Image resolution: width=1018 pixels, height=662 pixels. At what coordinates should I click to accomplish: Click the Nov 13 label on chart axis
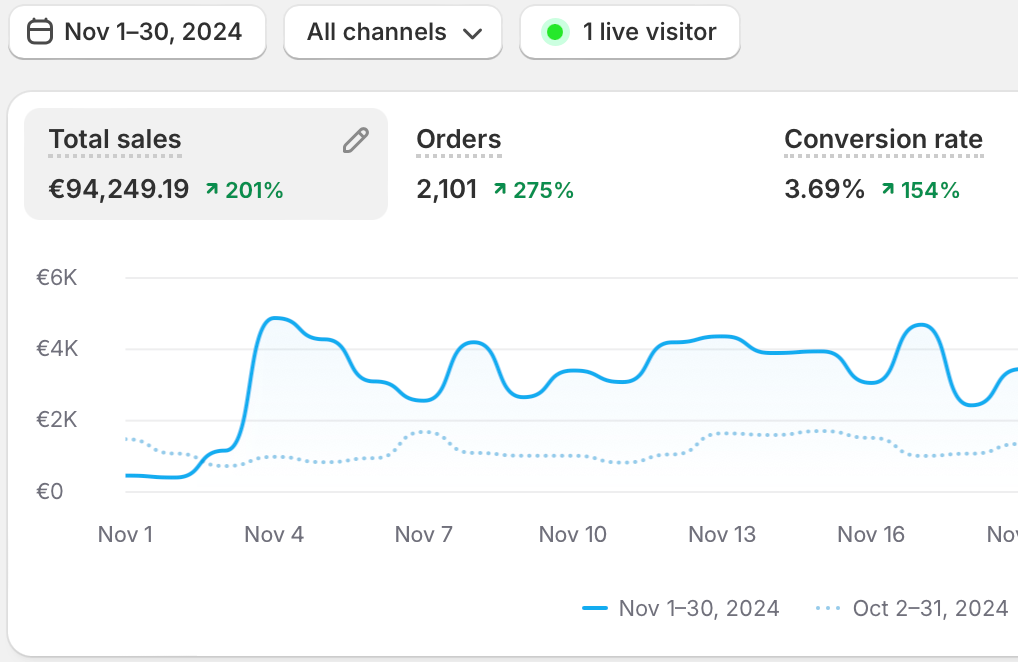[x=722, y=535]
